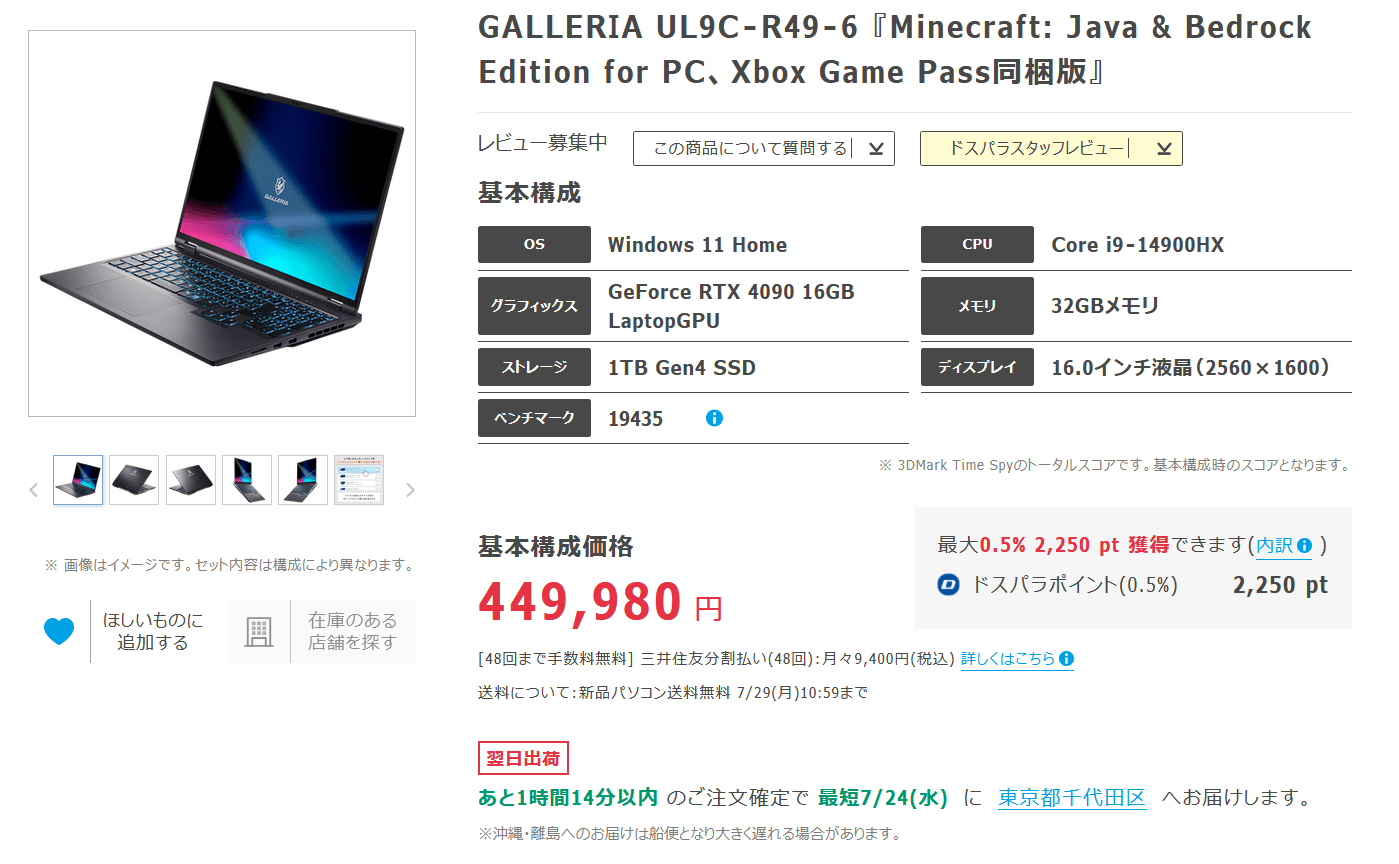
Task: Click the main laptop product image
Action: [222, 223]
